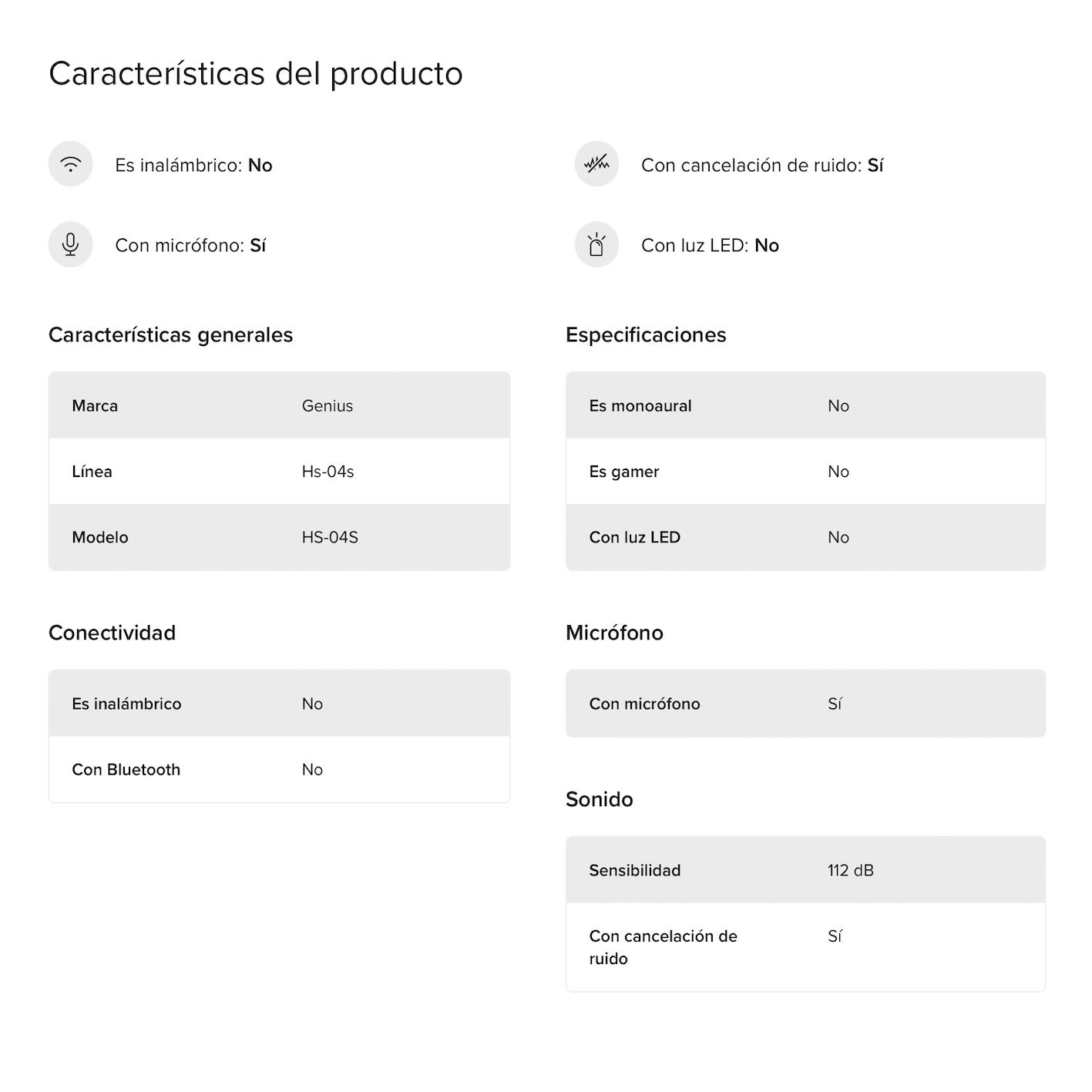Click the 'Es monoaural' specification row
The height and width of the screenshot is (1092, 1092).
[805, 405]
